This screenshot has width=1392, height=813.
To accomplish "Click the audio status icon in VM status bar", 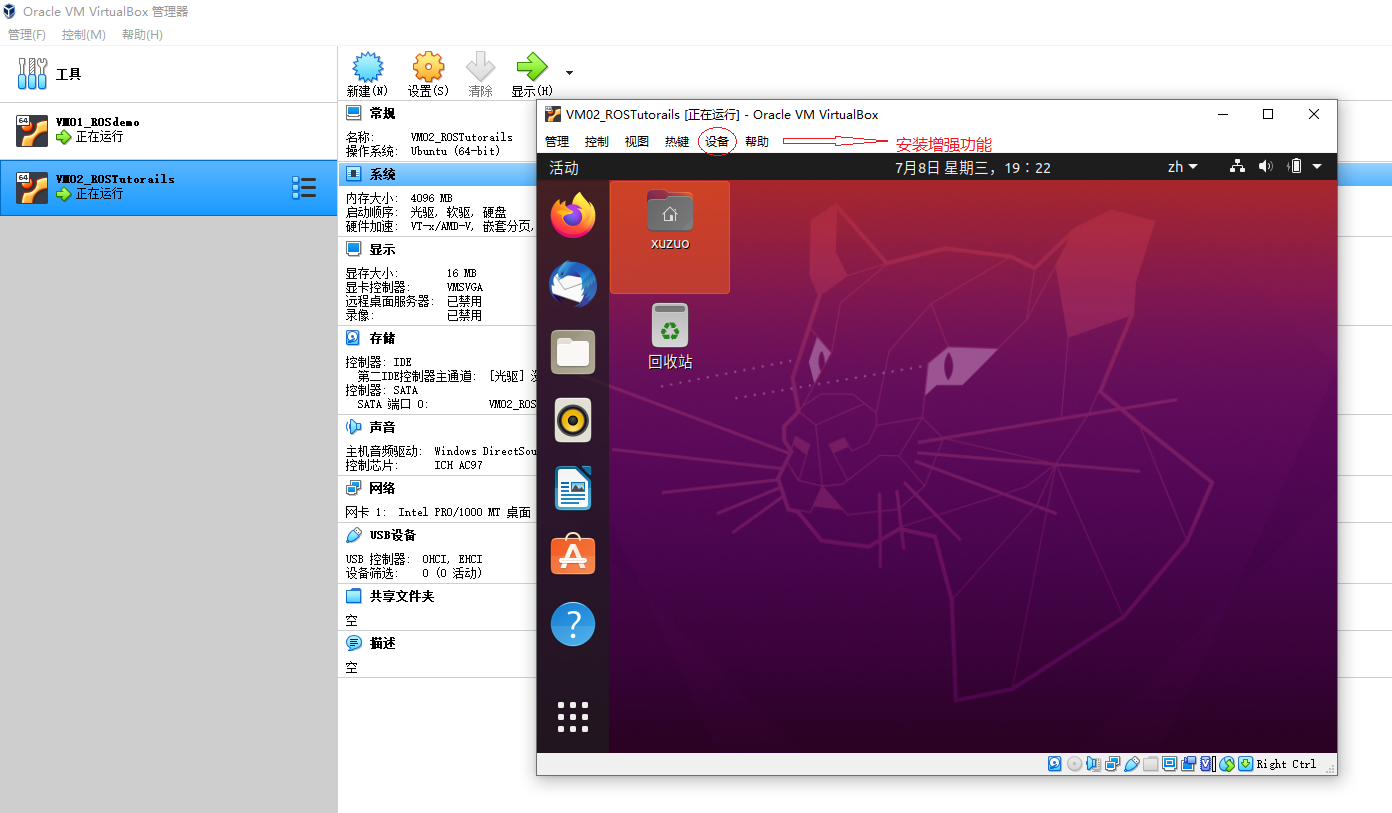I will click(1094, 764).
